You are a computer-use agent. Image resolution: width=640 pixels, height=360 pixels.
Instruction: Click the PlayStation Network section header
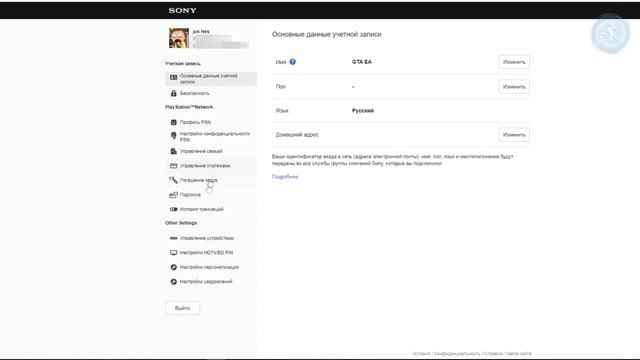pos(189,107)
